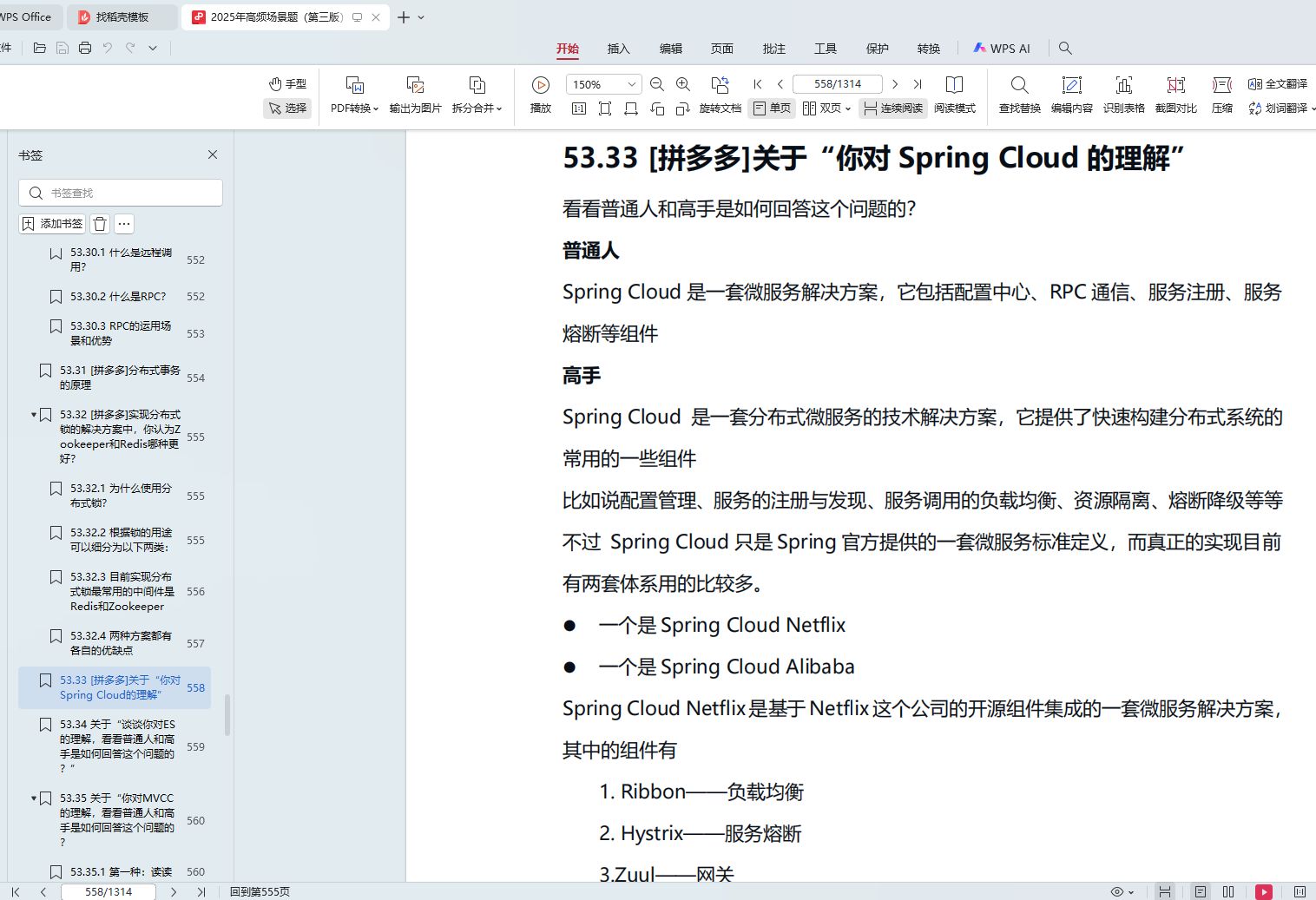Screen dimensions: 1316x900
Task: Enter 阅读模式 reading mode
Action: pos(954,95)
